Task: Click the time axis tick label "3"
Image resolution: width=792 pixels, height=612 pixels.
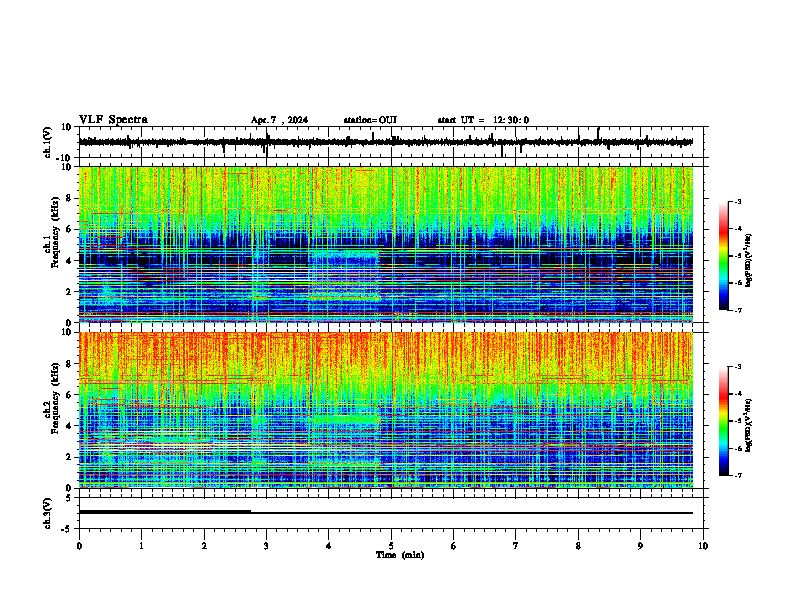Action: click(x=266, y=546)
